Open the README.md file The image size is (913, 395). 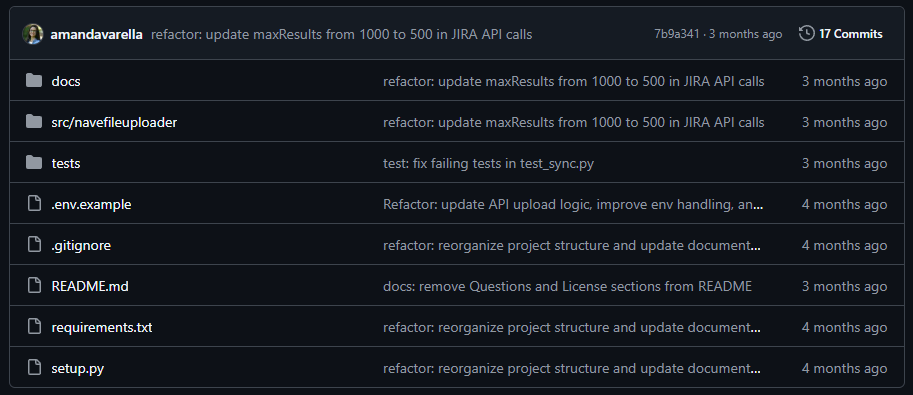click(x=90, y=286)
